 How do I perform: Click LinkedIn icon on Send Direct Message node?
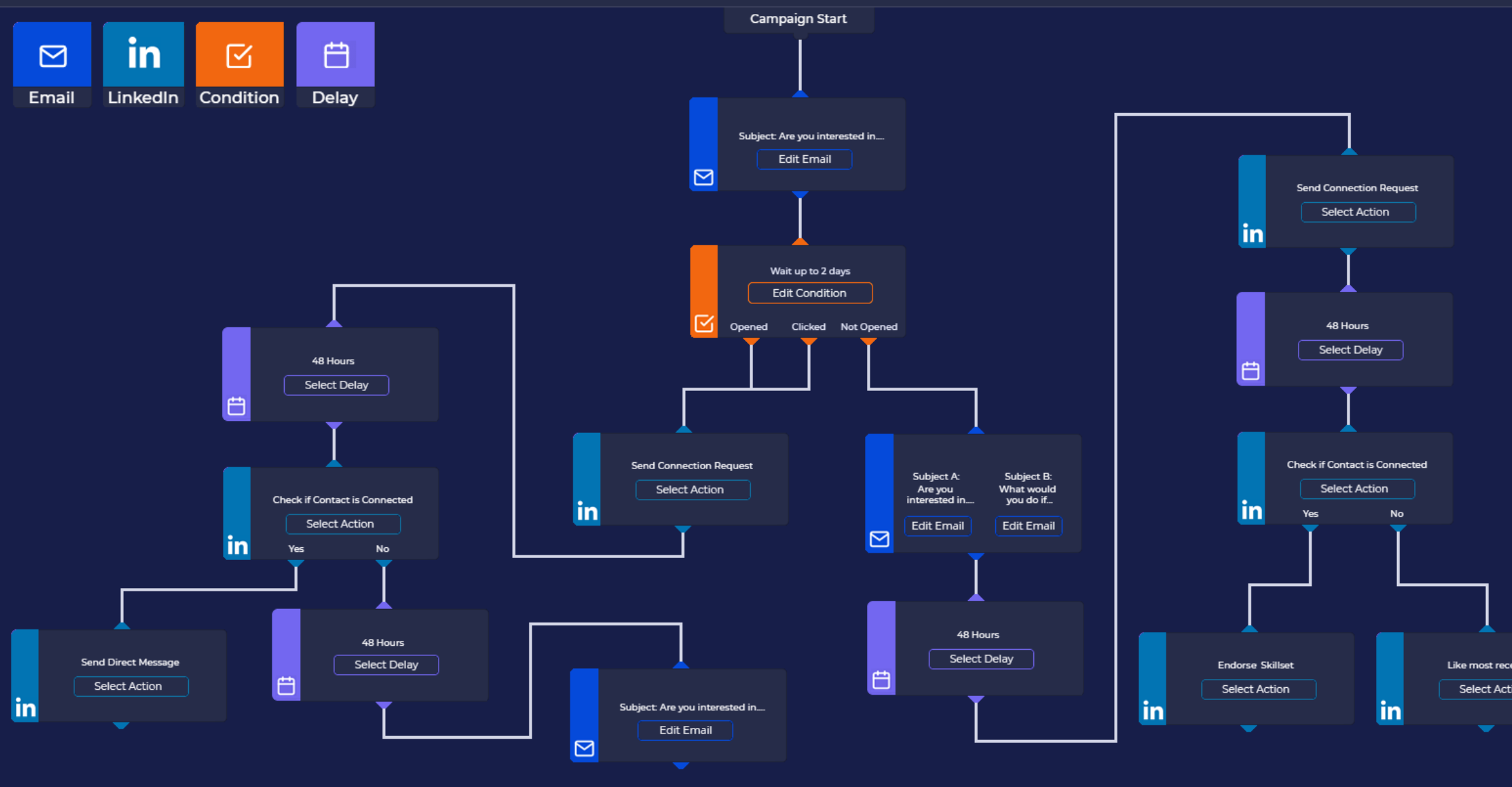point(25,708)
